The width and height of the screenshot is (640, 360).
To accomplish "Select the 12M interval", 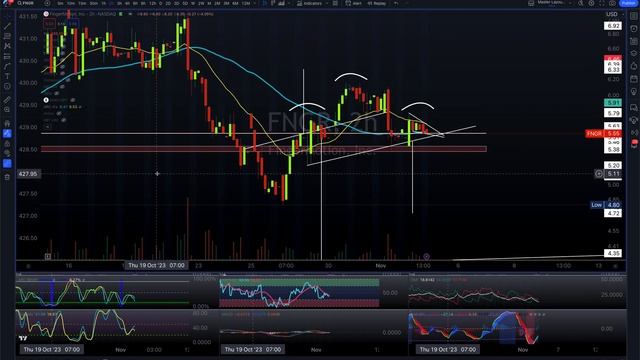I will pos(245,3).
